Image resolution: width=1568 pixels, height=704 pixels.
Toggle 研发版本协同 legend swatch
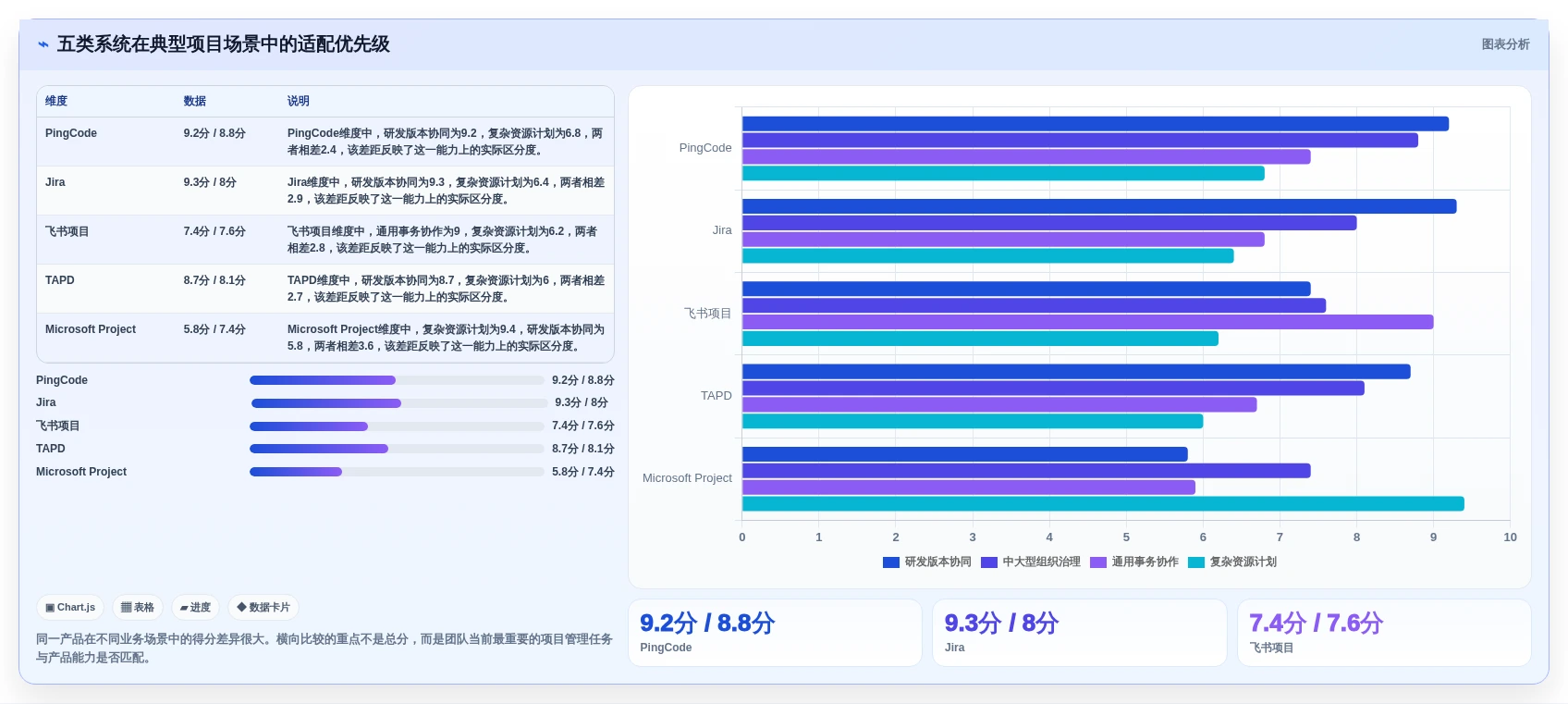(891, 562)
